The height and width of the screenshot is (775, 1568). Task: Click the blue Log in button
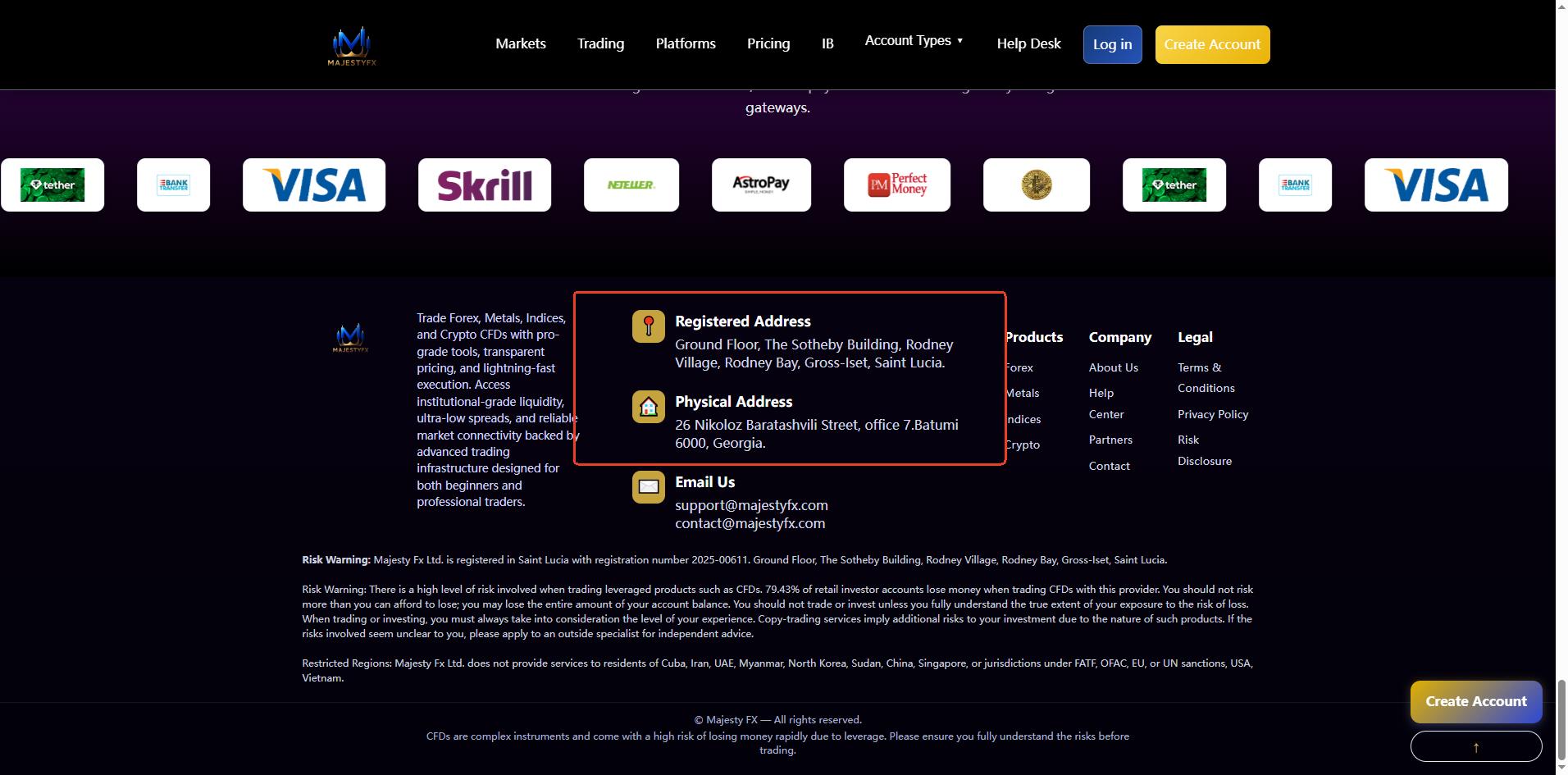coord(1112,44)
